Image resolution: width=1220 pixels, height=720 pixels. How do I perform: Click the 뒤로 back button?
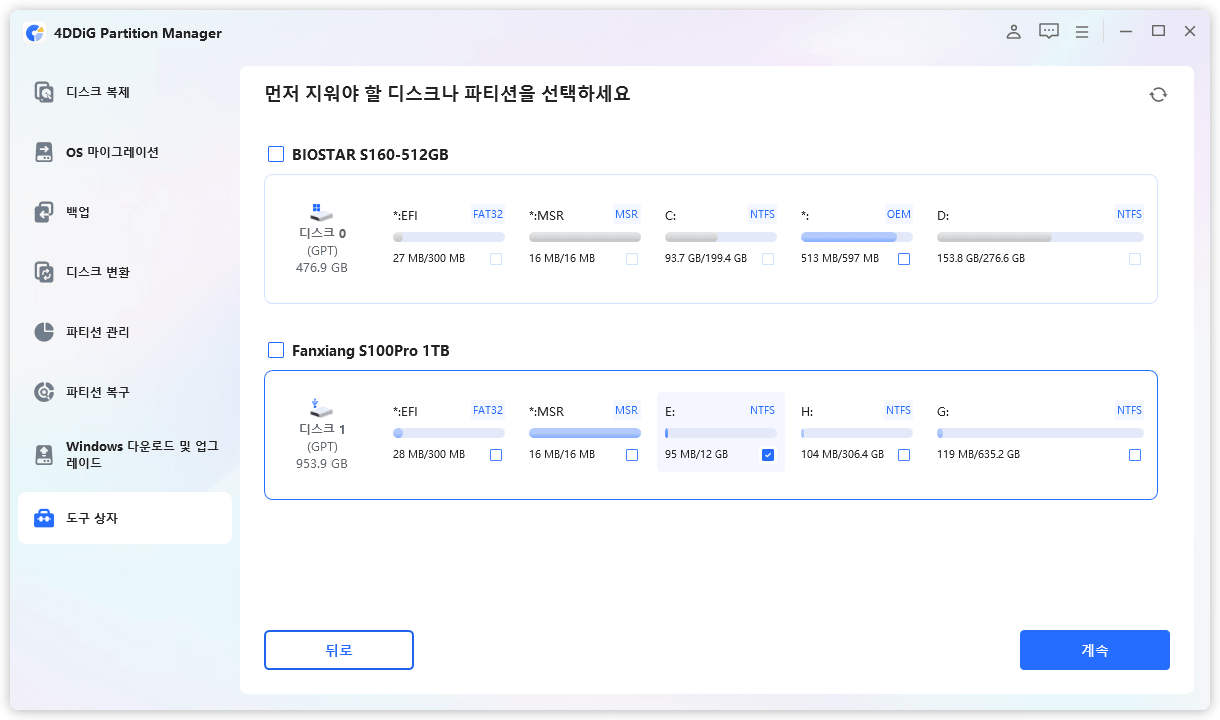pos(339,650)
